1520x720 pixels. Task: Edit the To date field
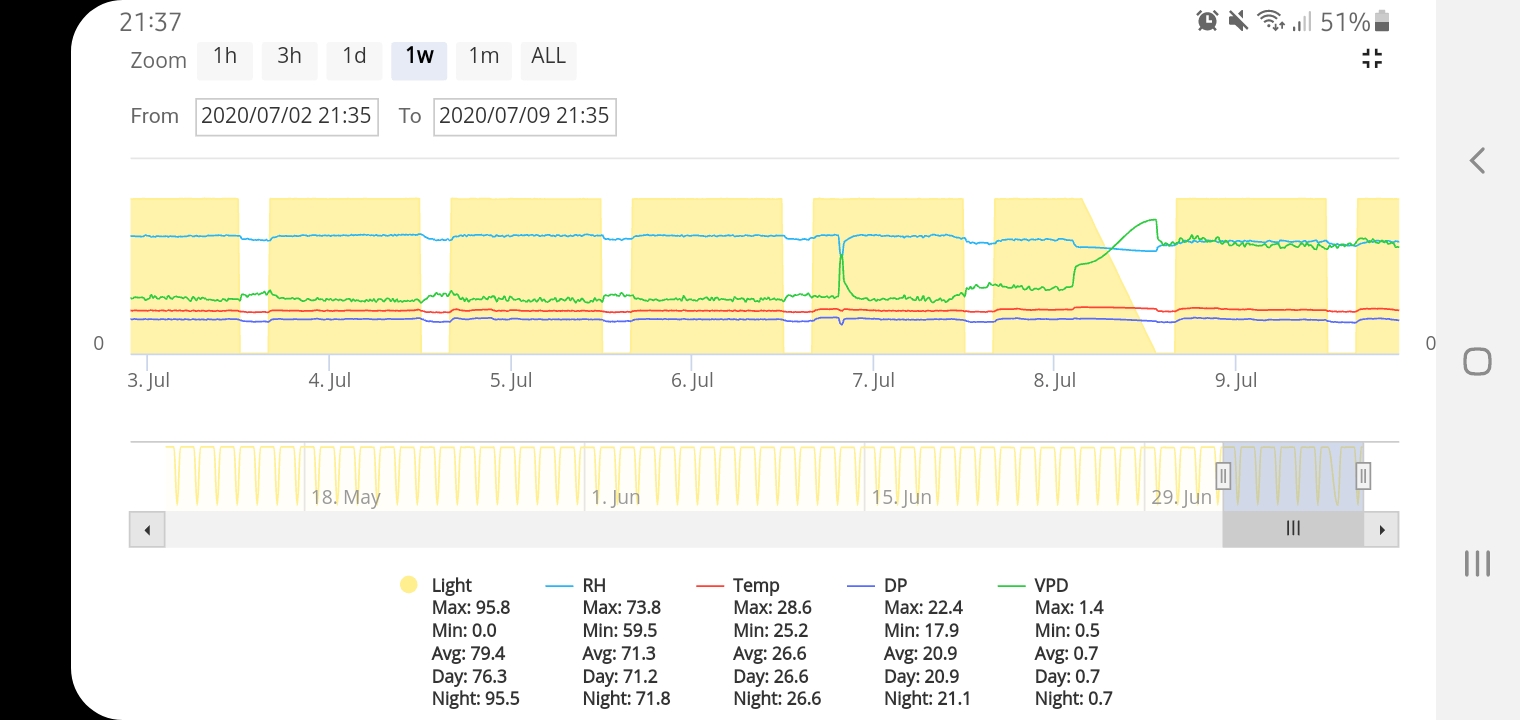click(525, 116)
